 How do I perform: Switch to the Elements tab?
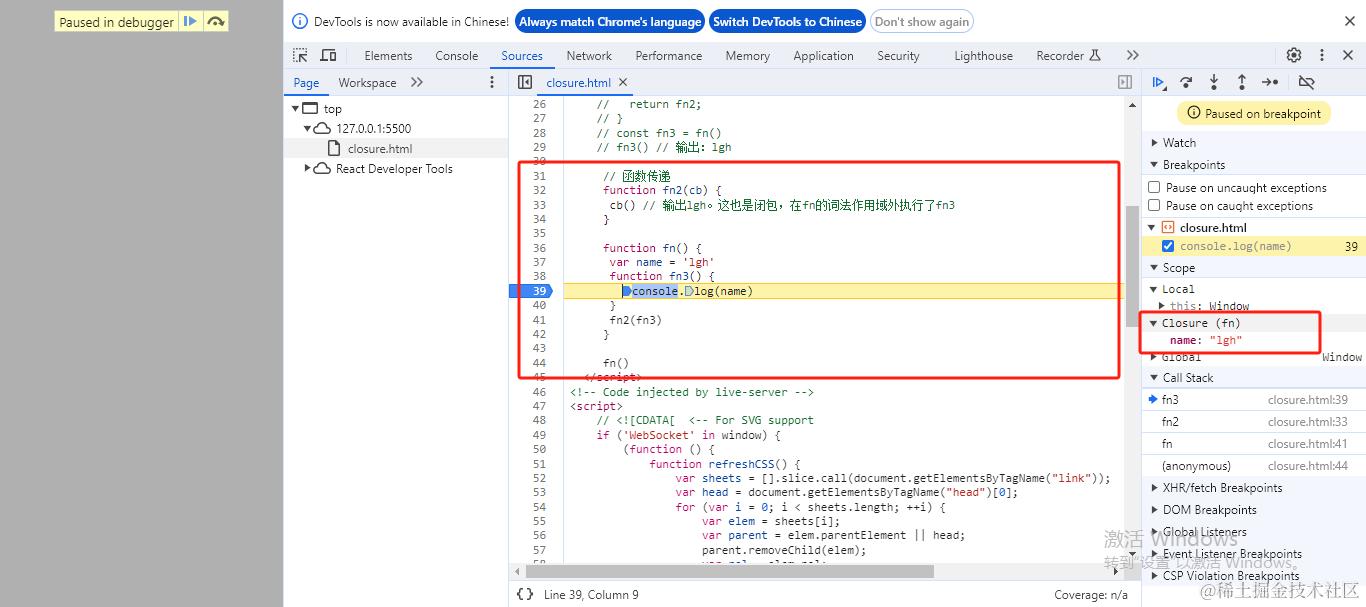click(x=388, y=55)
